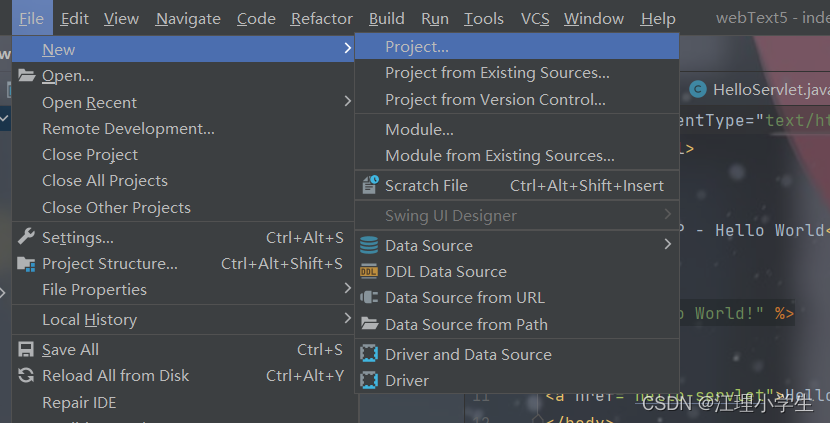Click the Scratch File icon
This screenshot has height=423, width=830.
368,185
